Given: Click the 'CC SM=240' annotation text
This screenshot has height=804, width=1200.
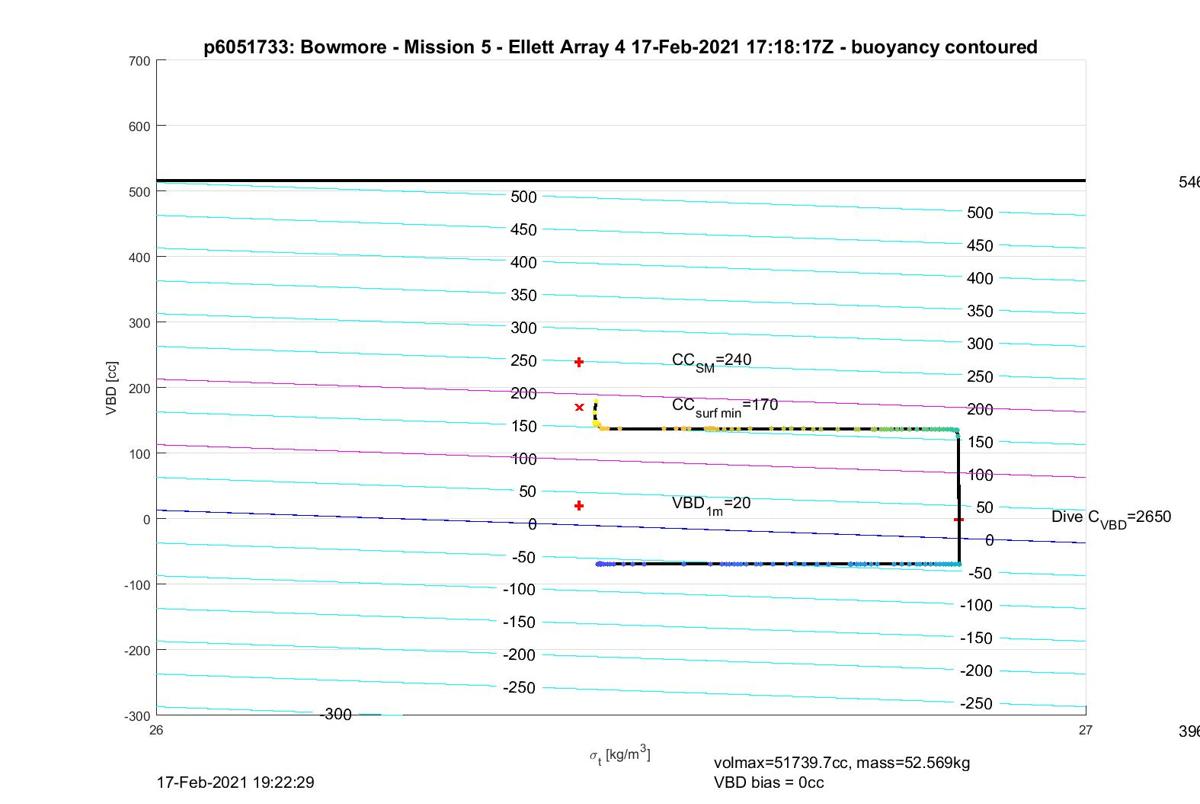Looking at the screenshot, I should [711, 361].
